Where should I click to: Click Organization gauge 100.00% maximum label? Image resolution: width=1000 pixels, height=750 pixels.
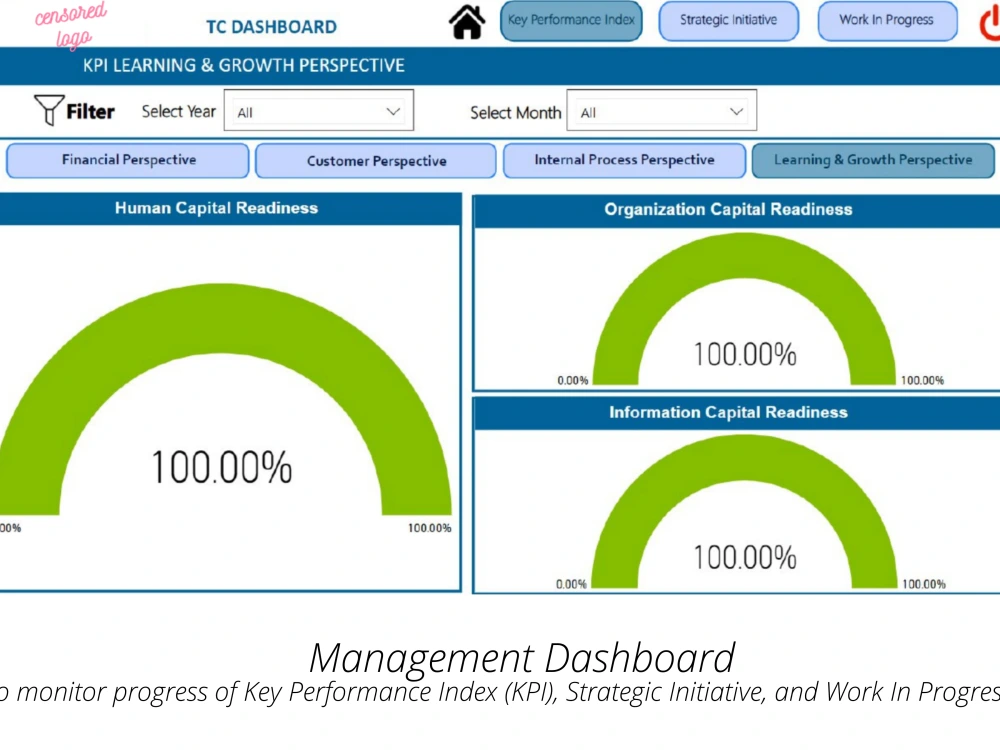coord(922,381)
